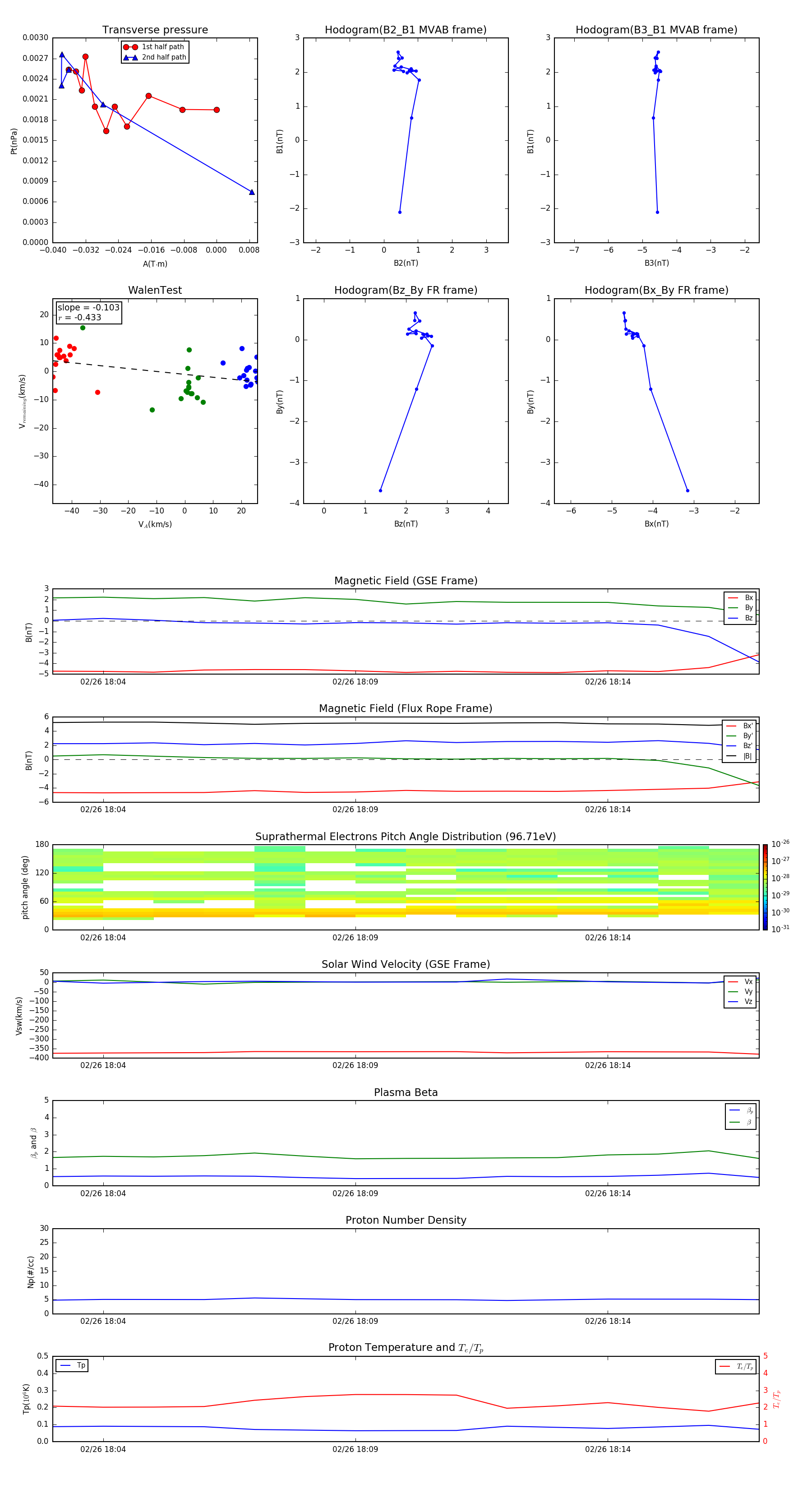
Task: Click the 10^-31 colorbar label
Action: click(x=780, y=929)
